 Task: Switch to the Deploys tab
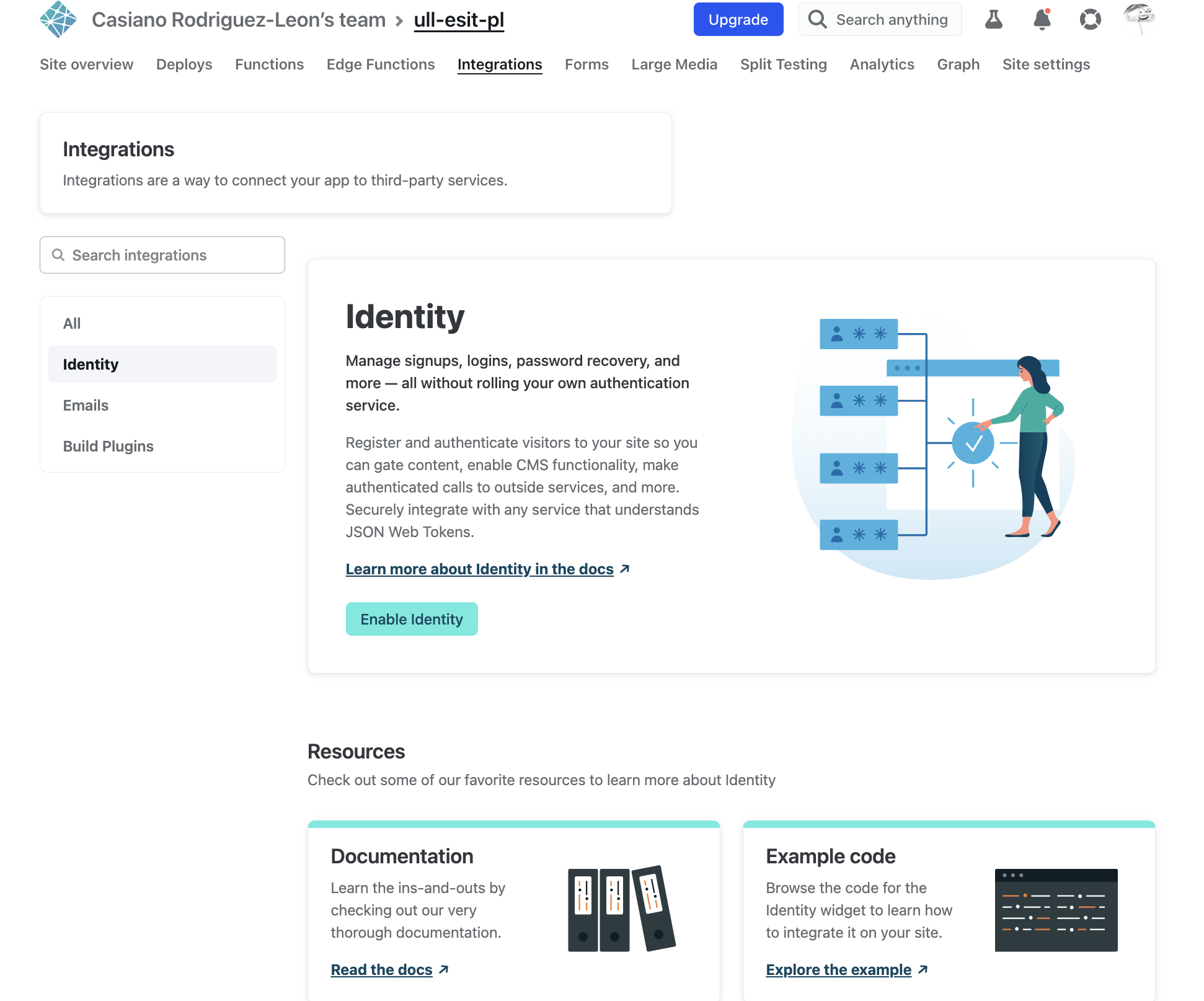point(184,65)
